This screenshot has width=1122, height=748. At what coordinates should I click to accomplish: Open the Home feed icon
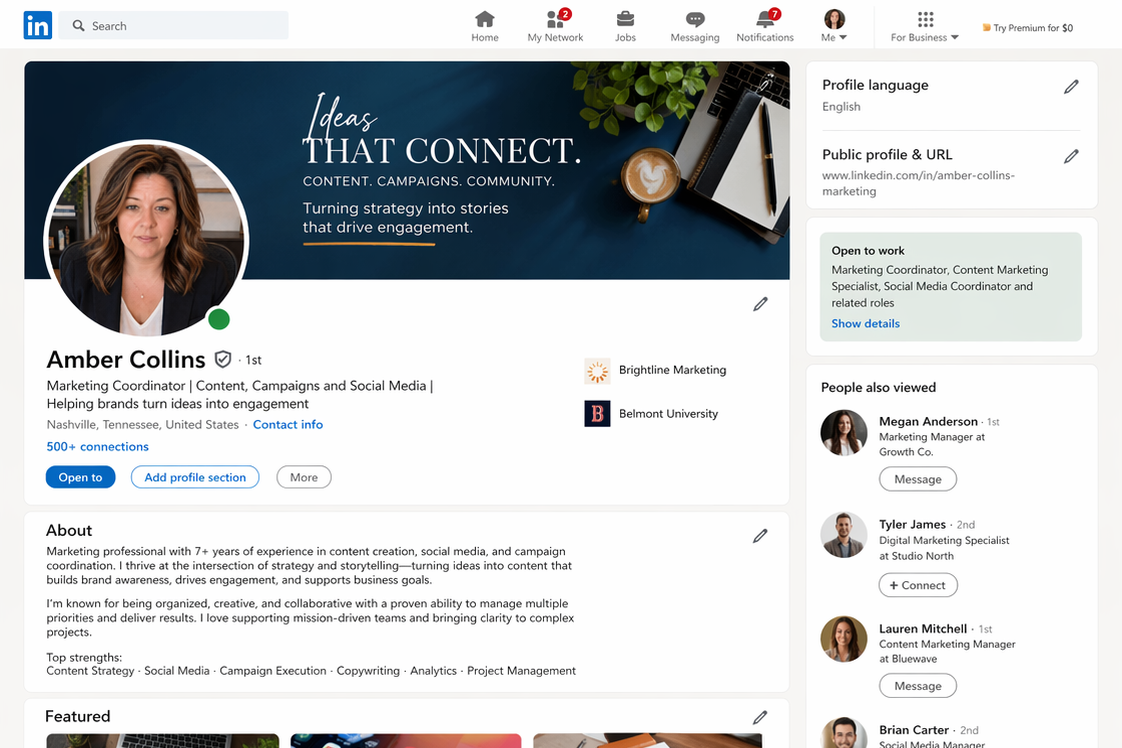point(484,19)
